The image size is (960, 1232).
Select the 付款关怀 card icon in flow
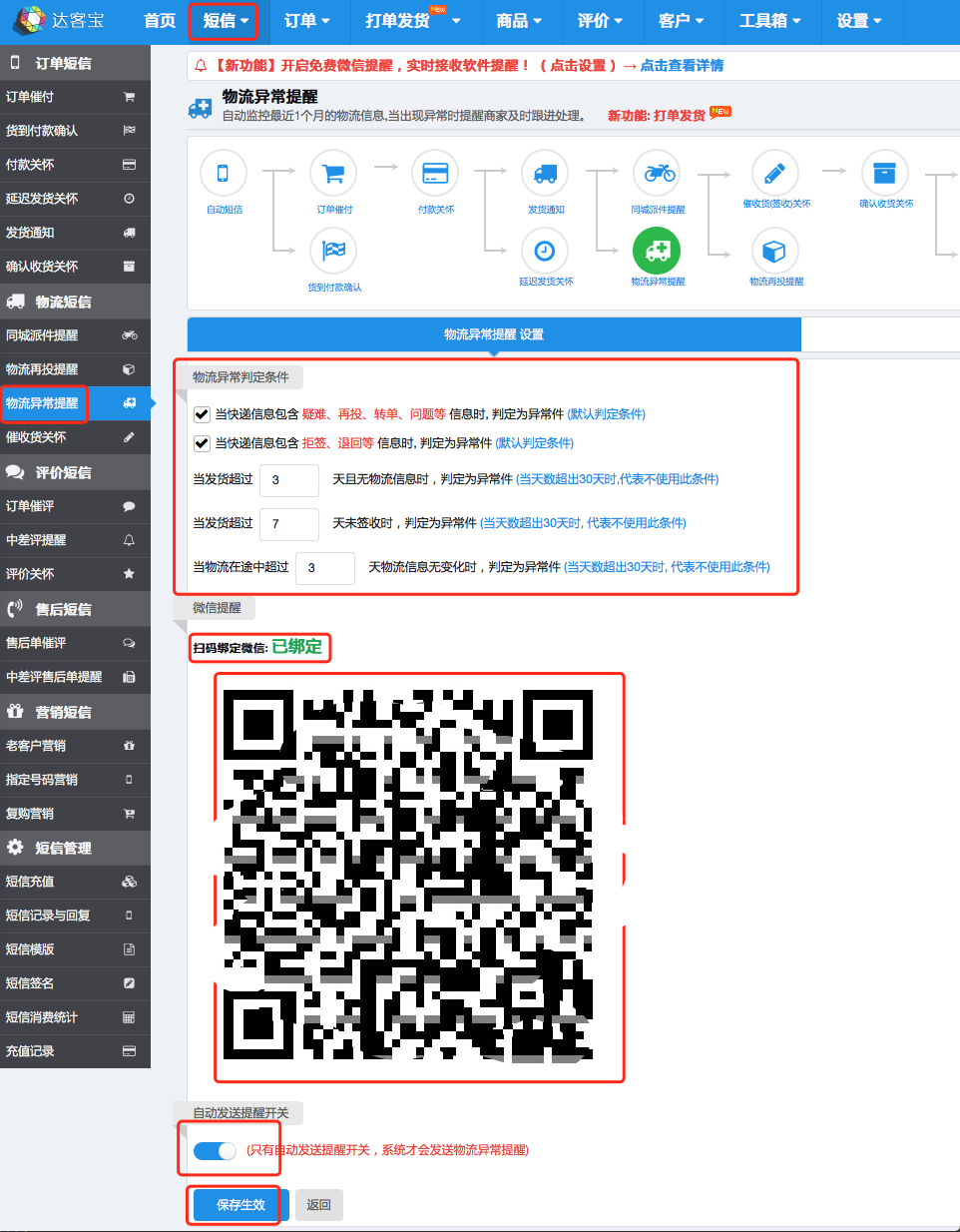(x=435, y=173)
